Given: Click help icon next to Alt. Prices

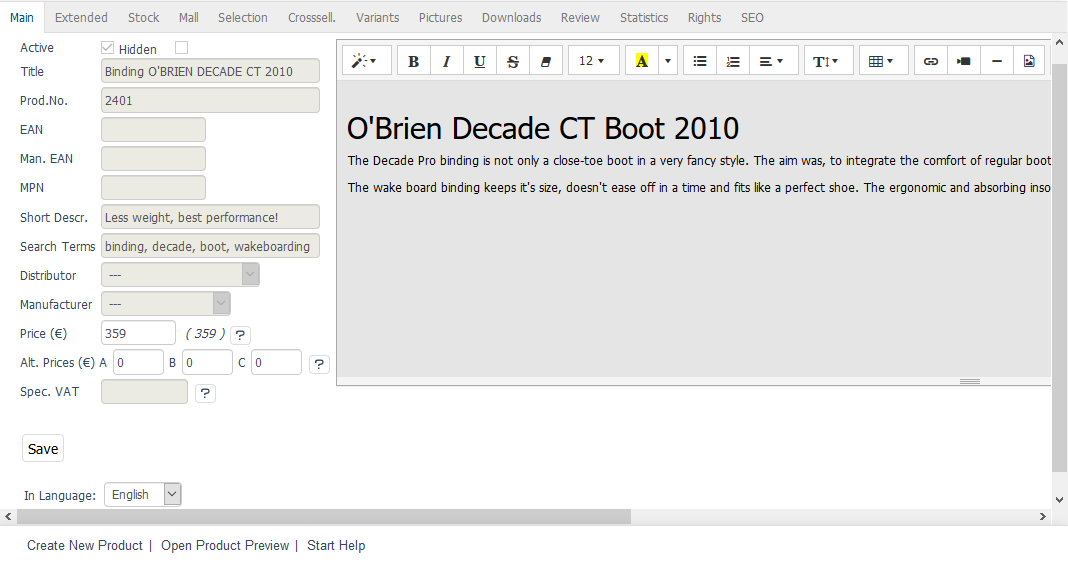Looking at the screenshot, I should pyautogui.click(x=319, y=364).
